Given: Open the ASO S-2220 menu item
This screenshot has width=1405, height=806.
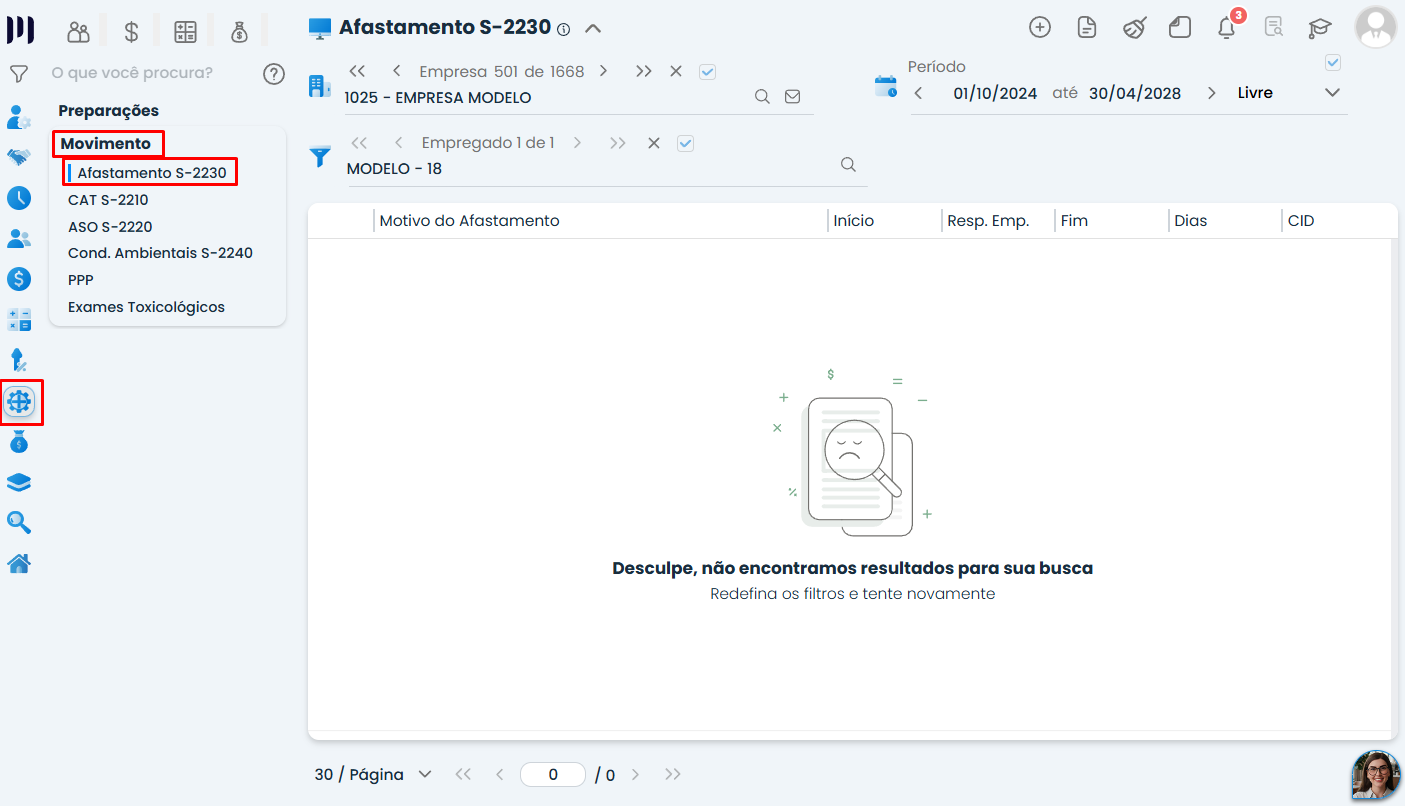Looking at the screenshot, I should point(110,227).
